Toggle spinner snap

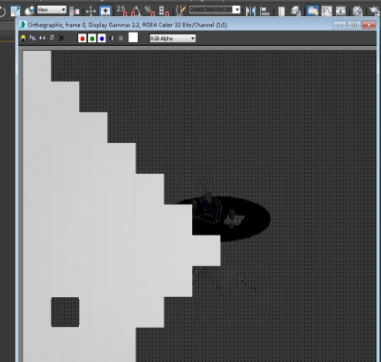[164, 11]
